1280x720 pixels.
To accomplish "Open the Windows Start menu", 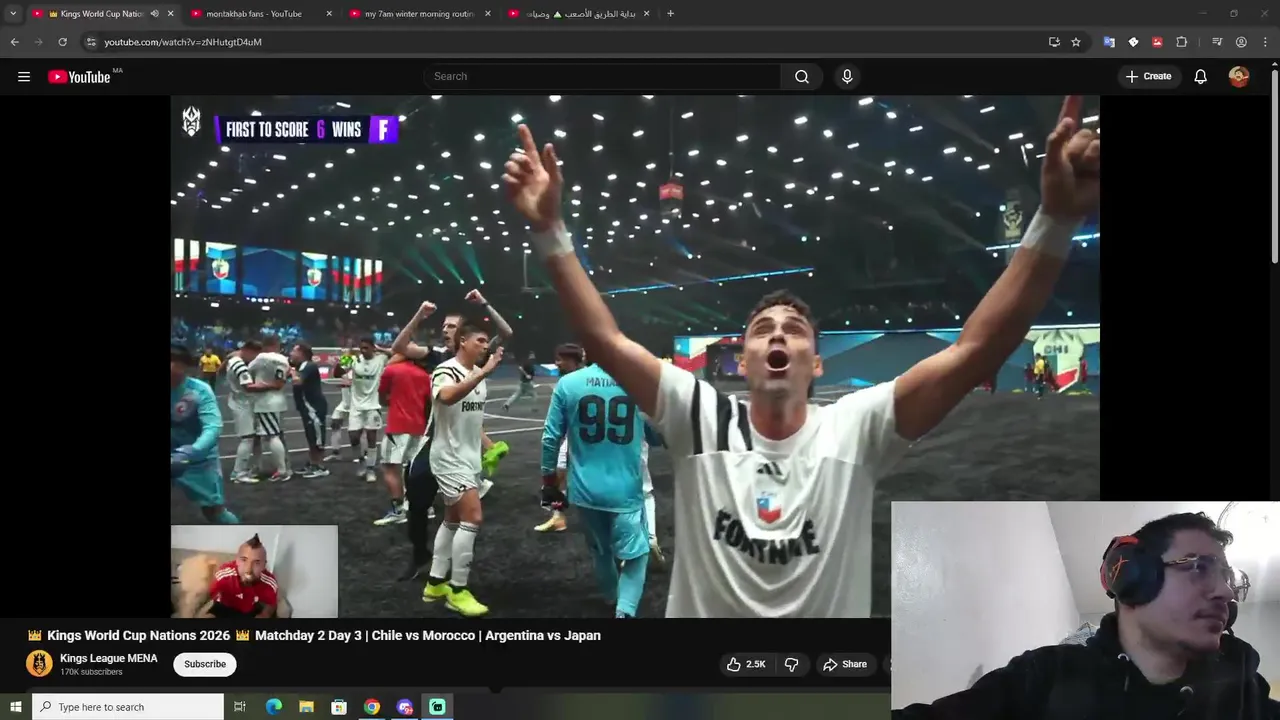I will [x=15, y=707].
